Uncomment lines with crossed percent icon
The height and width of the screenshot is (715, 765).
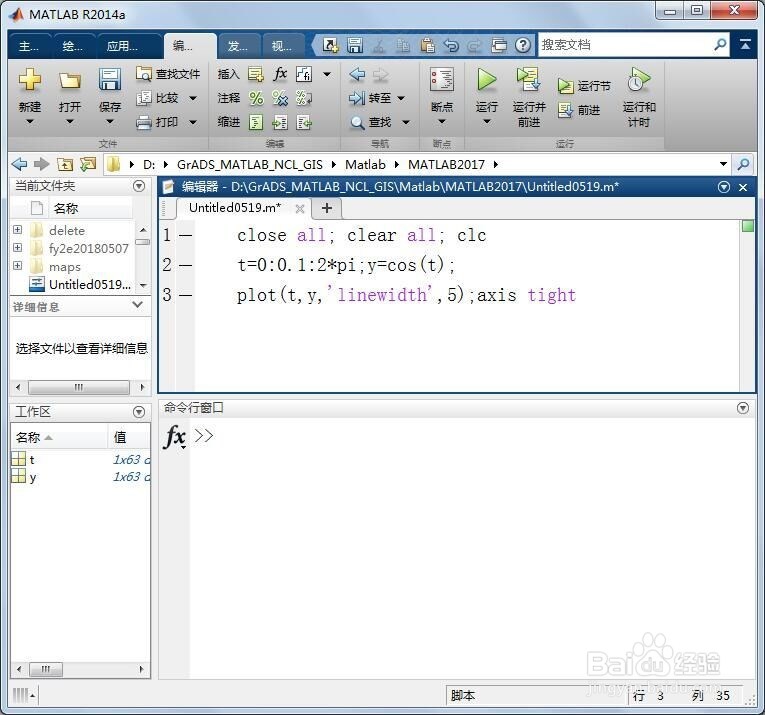click(280, 98)
